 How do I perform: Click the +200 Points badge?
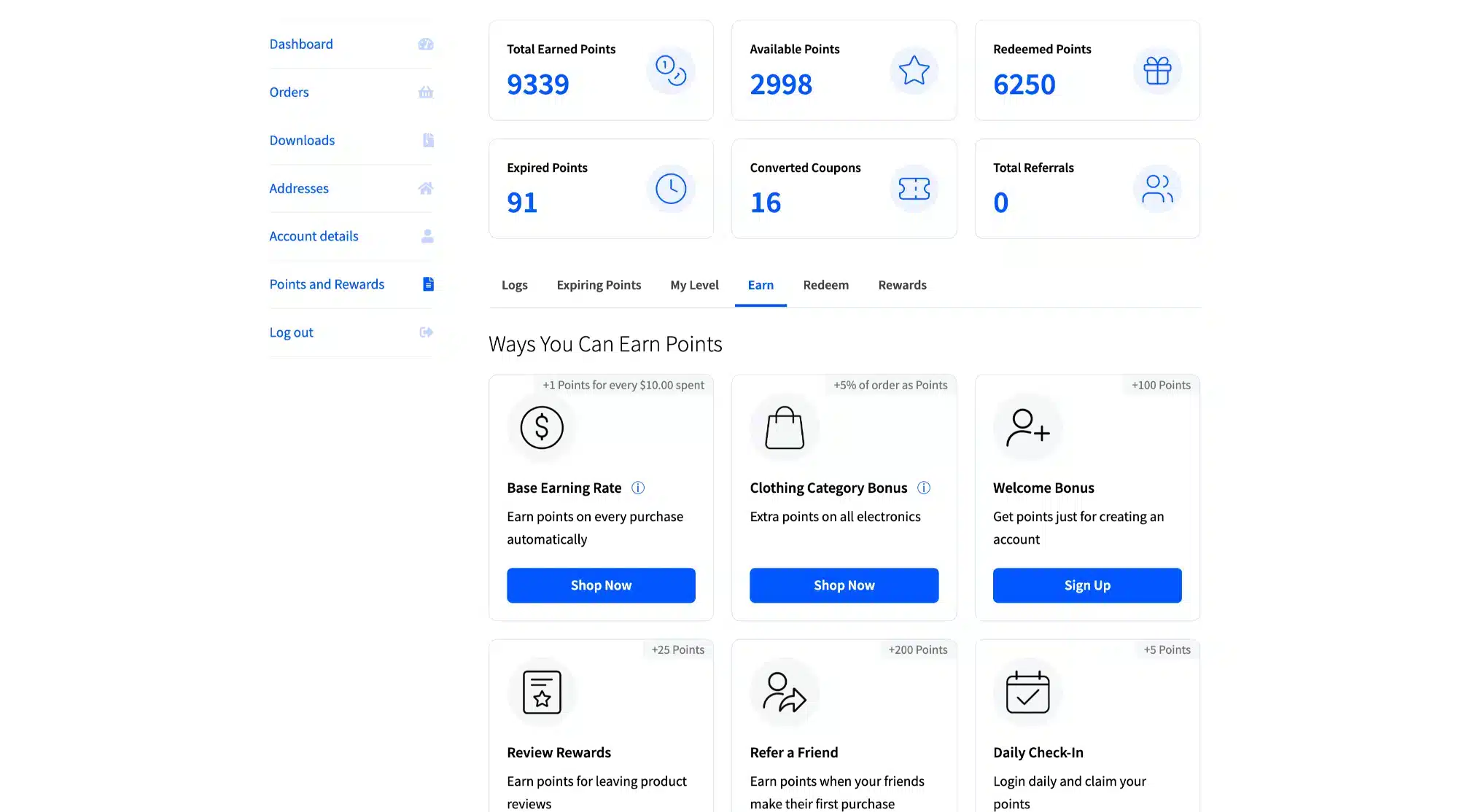(918, 649)
